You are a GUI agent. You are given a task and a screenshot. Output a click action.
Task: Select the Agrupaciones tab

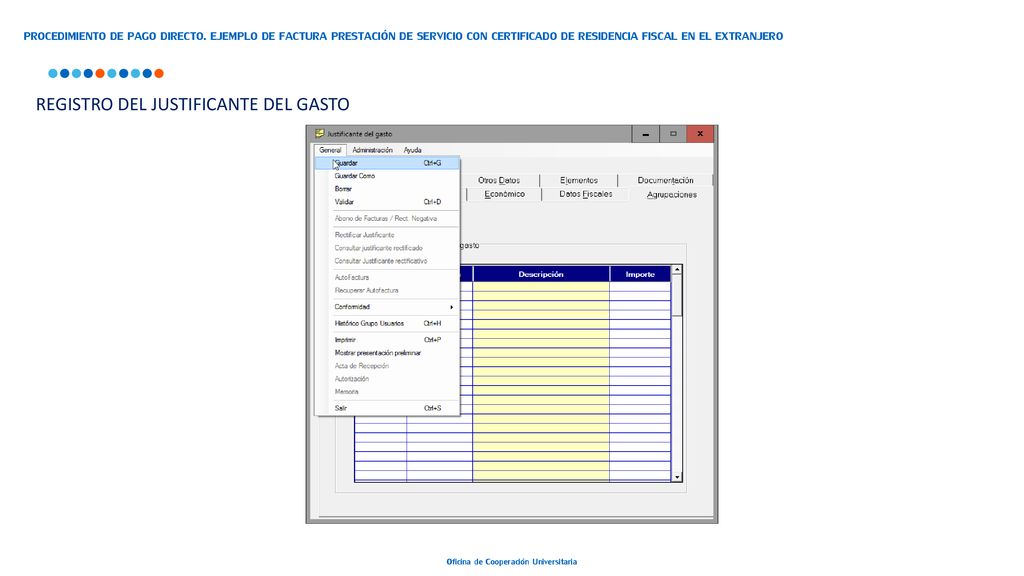(671, 195)
